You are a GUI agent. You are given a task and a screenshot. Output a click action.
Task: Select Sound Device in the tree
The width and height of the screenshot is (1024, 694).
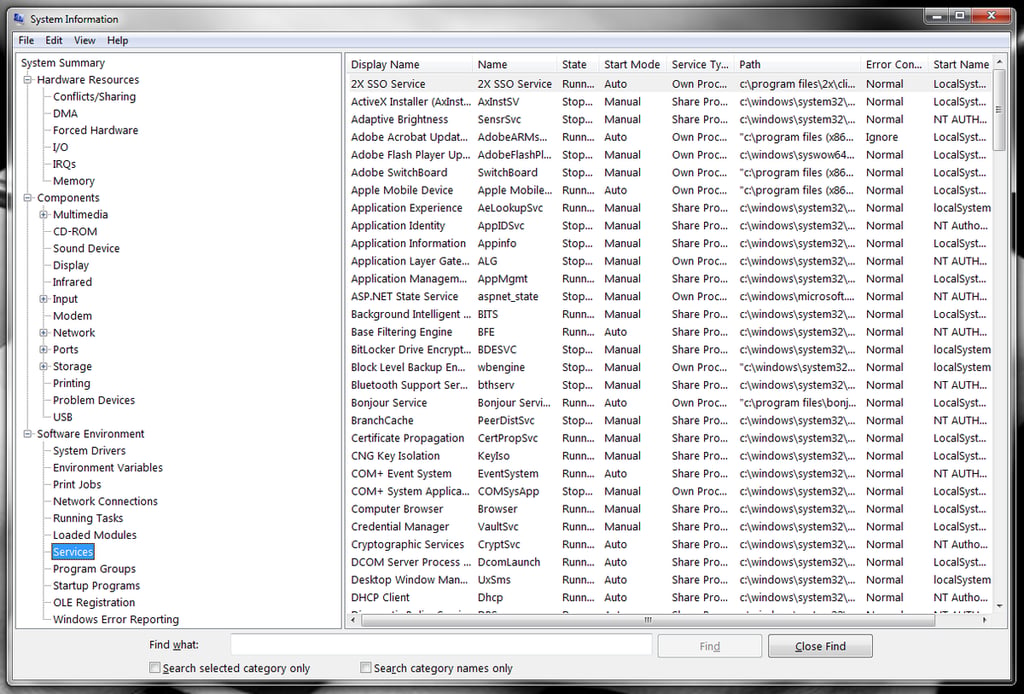click(86, 248)
